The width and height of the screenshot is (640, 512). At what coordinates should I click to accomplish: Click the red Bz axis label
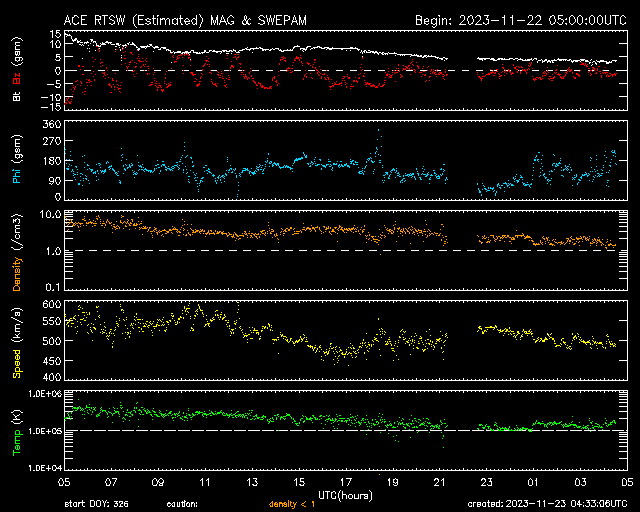(x=17, y=78)
